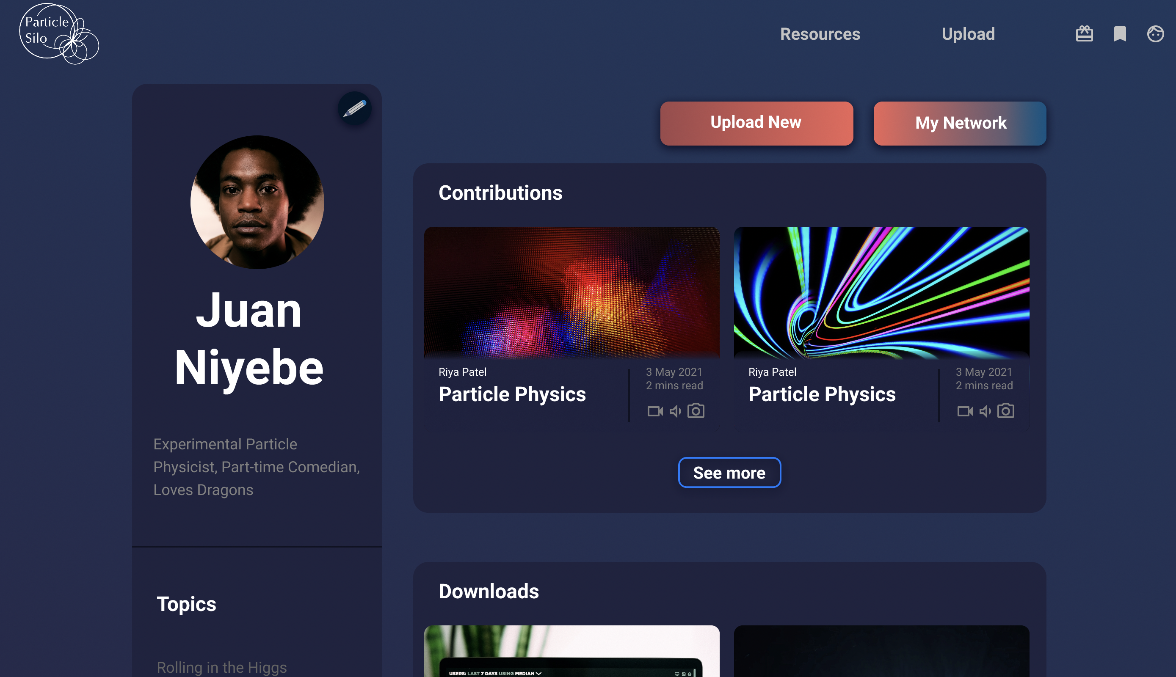This screenshot has width=1176, height=677.
Task: Click video camera icon on first contribution card
Action: (655, 411)
